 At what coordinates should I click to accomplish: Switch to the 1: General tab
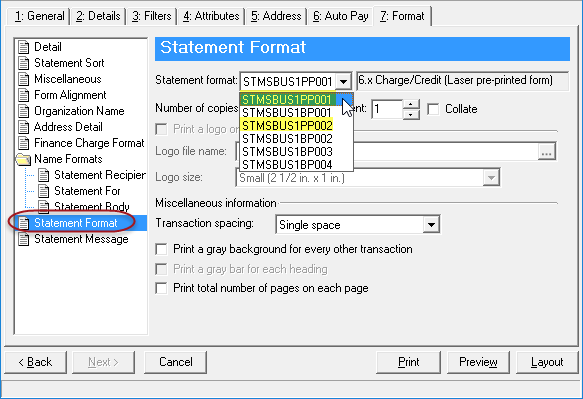coord(39,16)
